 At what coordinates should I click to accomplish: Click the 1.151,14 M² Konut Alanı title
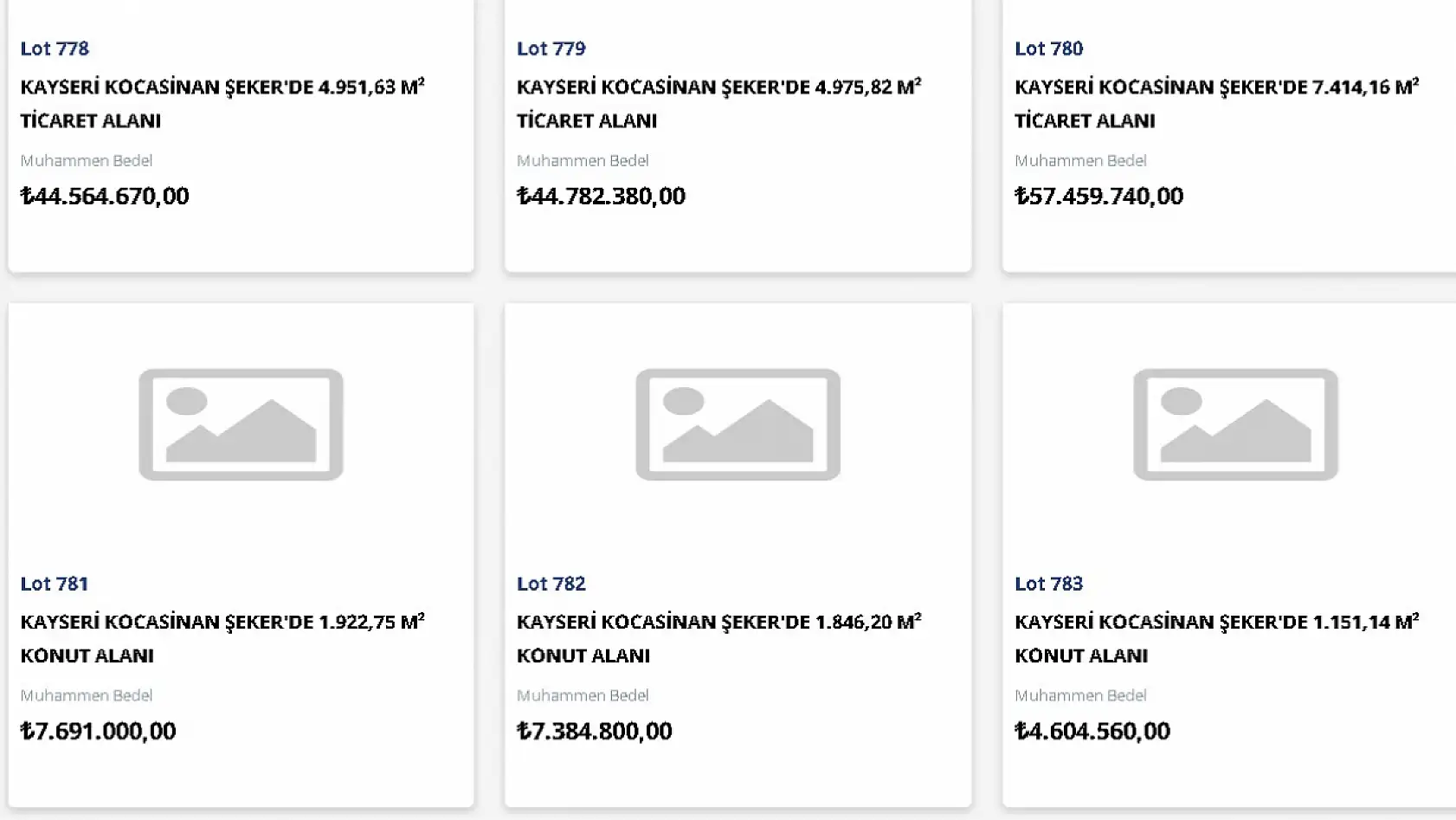pyautogui.click(x=1216, y=638)
